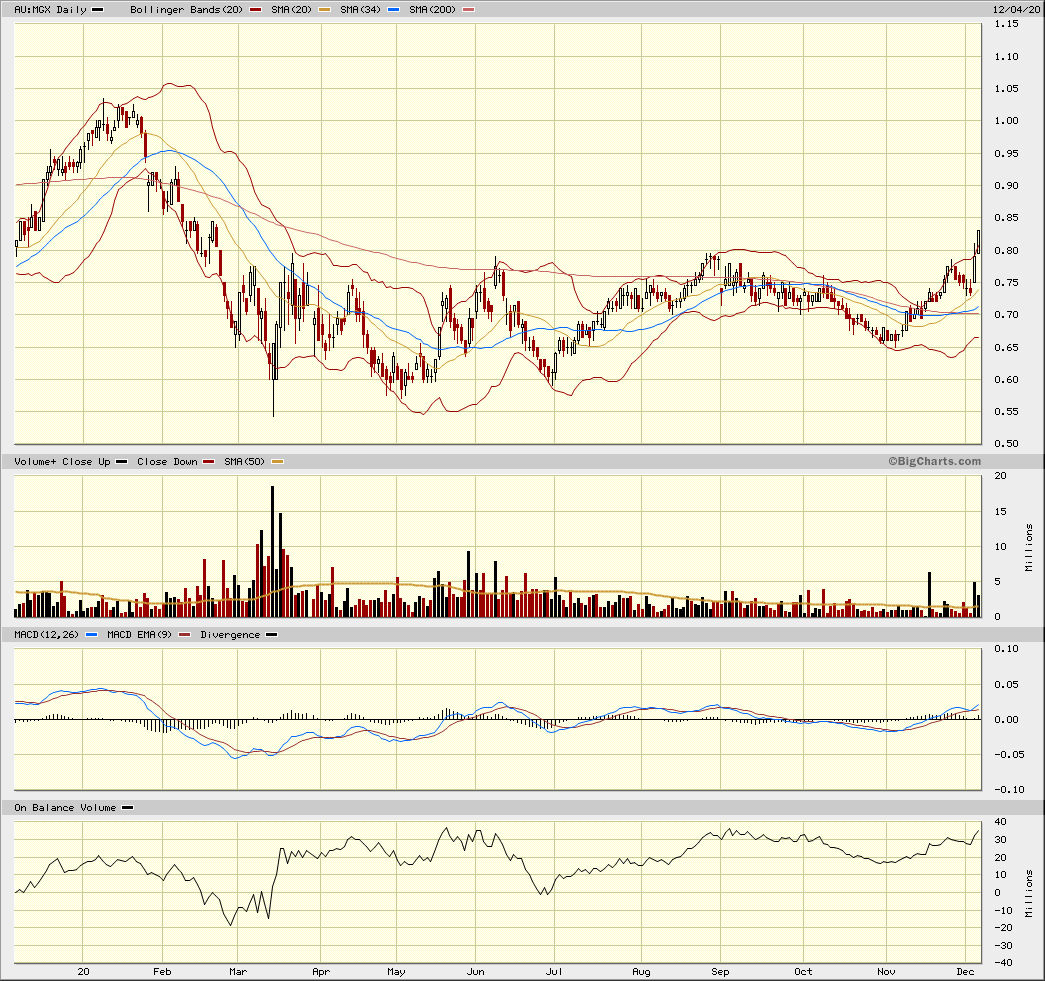The width and height of the screenshot is (1045, 981).
Task: Click the 0.50 price axis label
Action: click(1006, 444)
